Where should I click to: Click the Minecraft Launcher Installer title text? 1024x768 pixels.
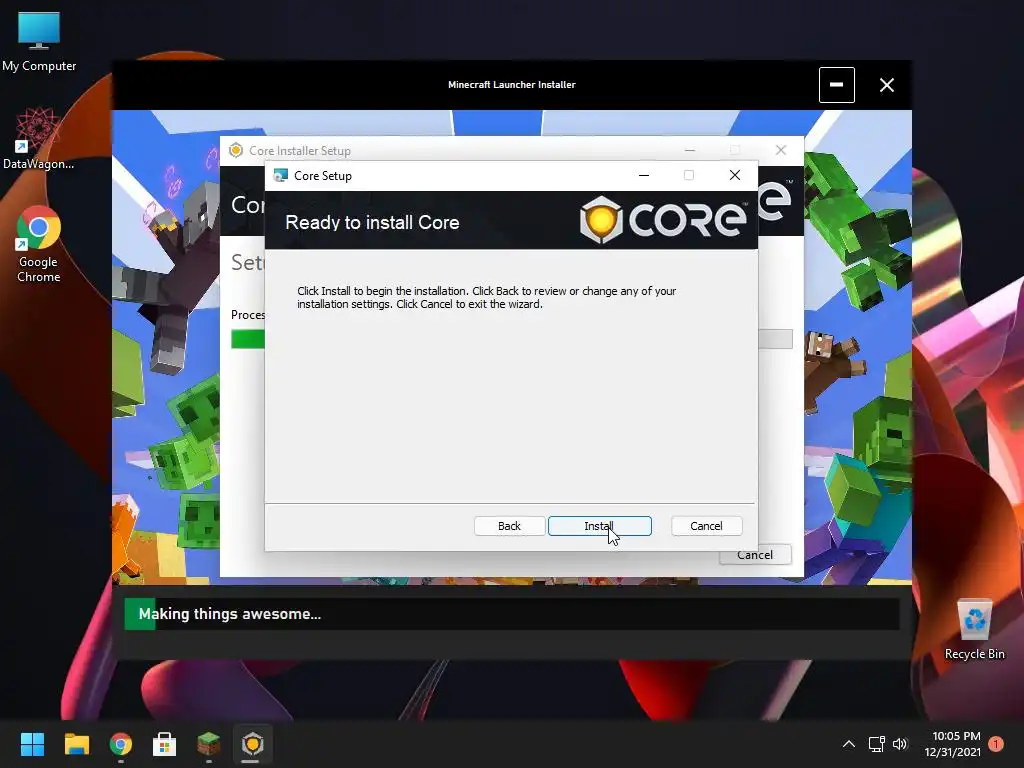tap(512, 85)
